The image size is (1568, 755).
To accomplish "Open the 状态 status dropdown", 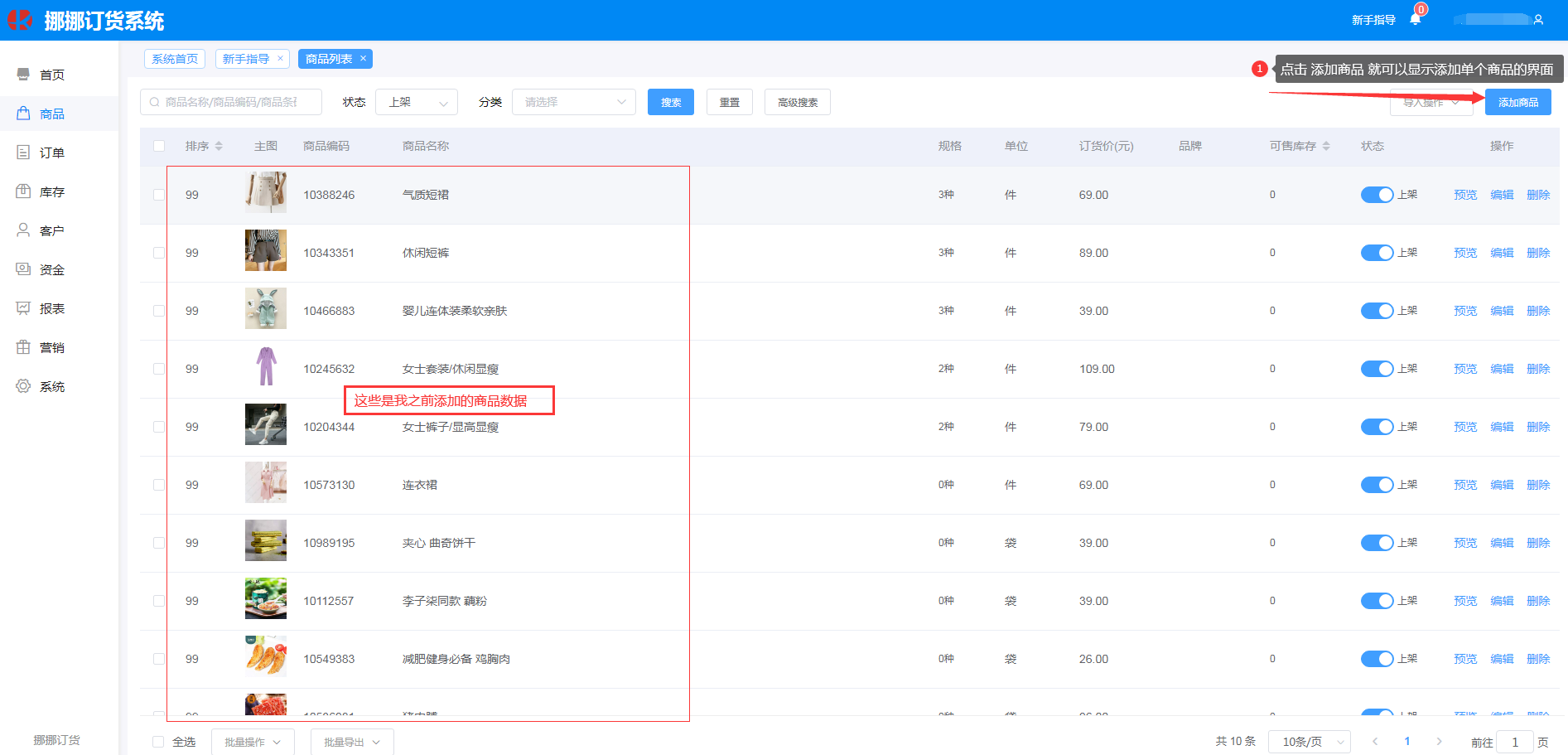I will [417, 102].
